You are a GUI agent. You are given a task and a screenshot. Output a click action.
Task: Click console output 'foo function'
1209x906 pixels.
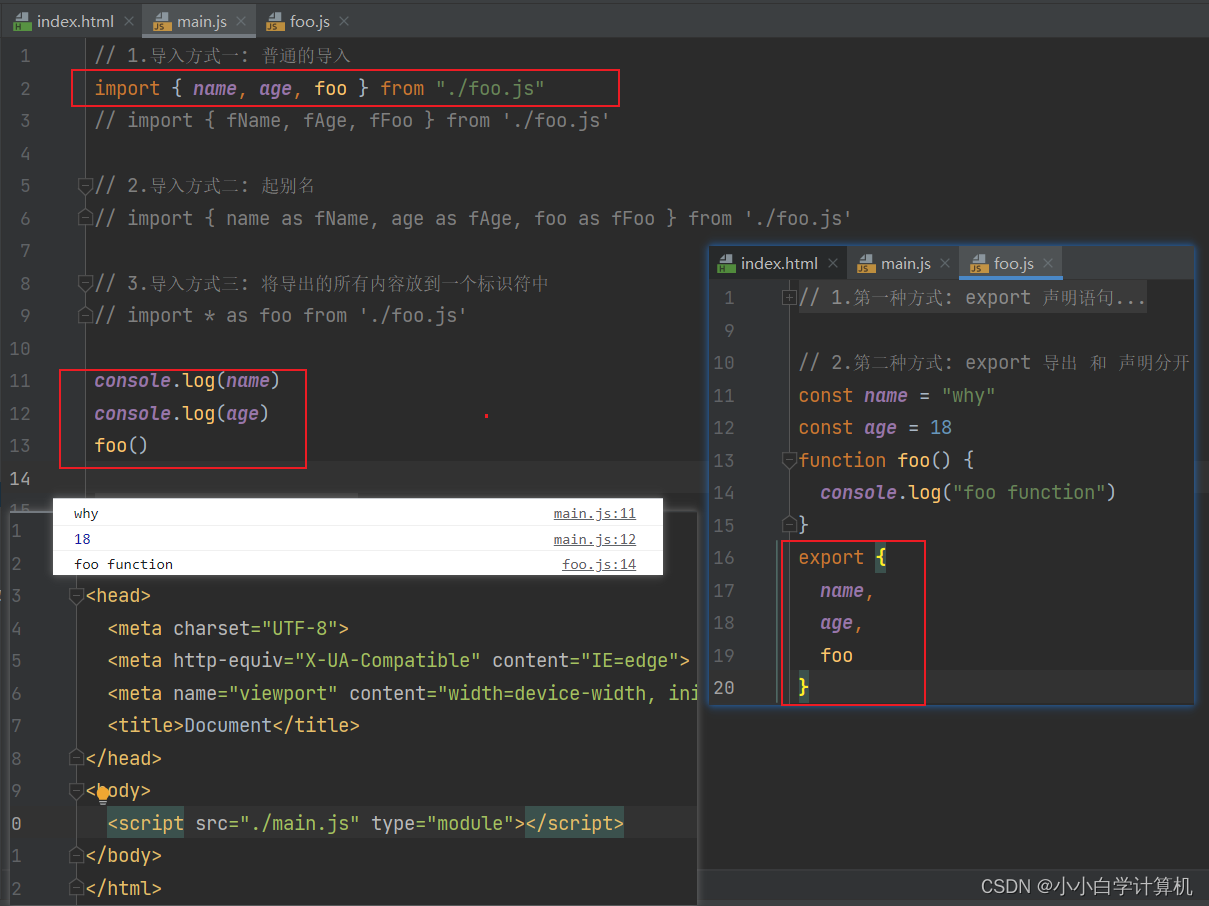123,564
